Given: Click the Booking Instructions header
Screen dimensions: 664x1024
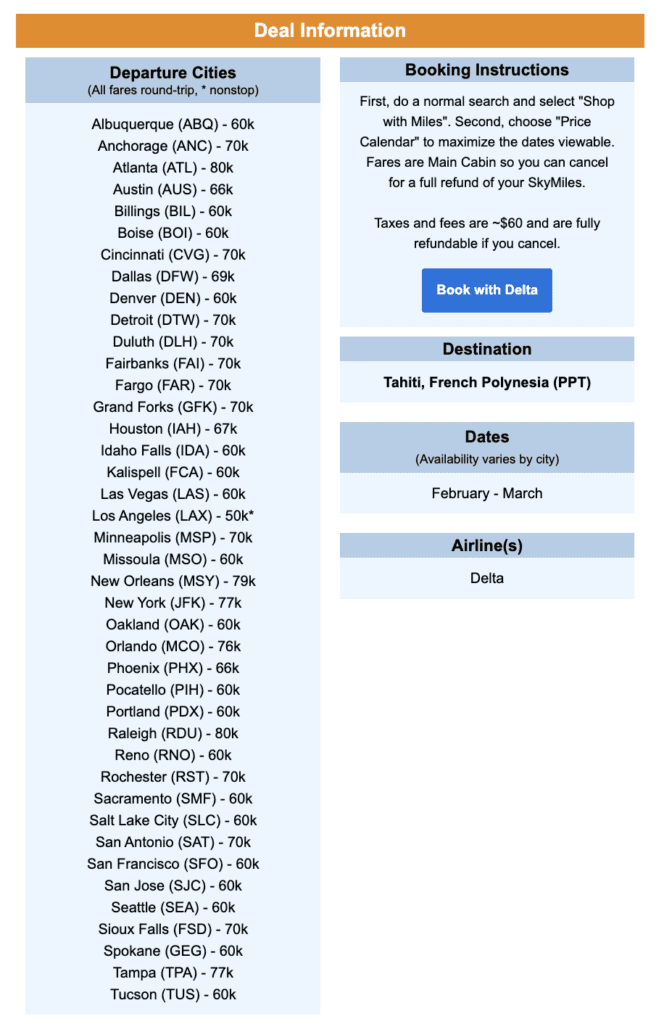Looking at the screenshot, I should pyautogui.click(x=487, y=70).
